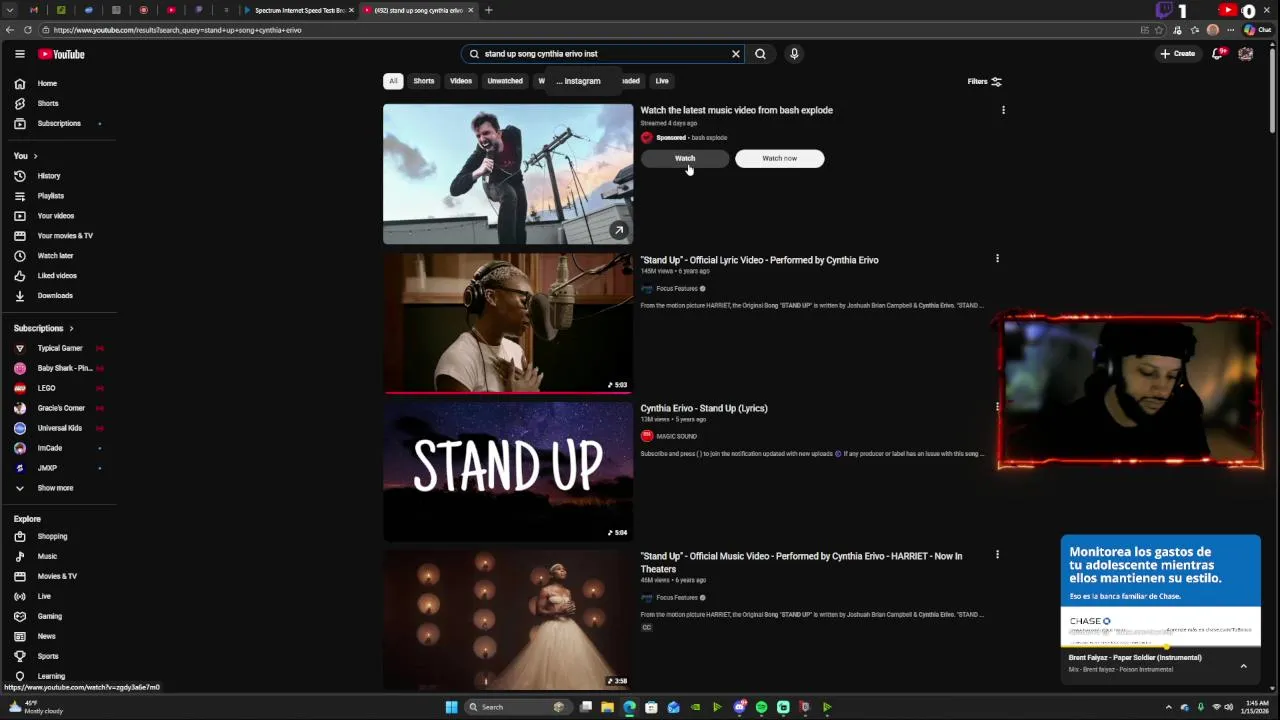Open Spotify from the taskbar

click(761, 707)
